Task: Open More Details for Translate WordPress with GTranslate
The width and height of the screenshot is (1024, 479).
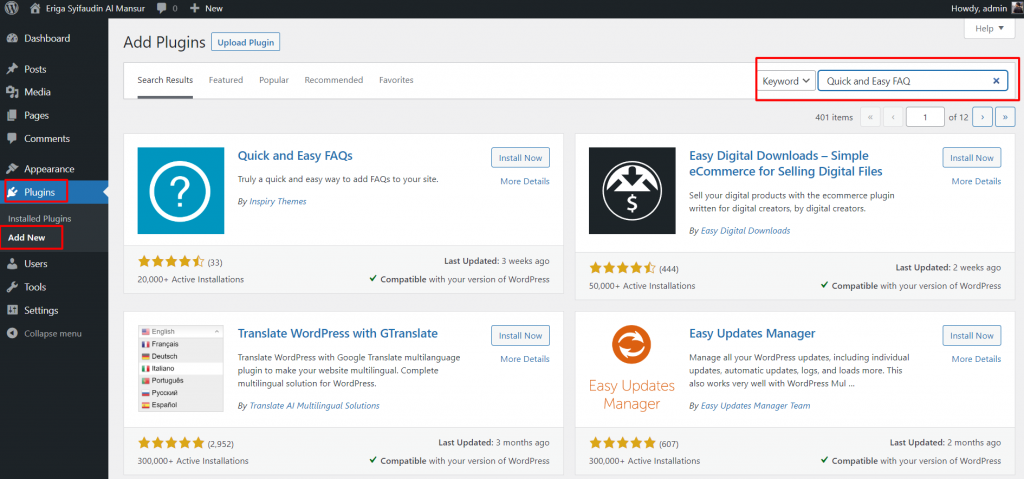Action: click(x=525, y=359)
